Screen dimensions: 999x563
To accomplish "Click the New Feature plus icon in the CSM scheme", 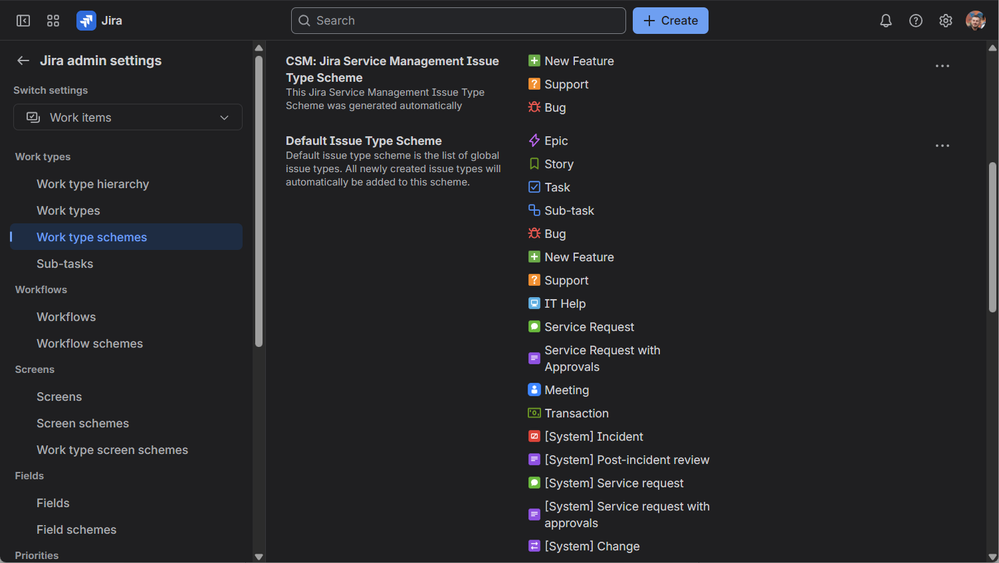I will 534,61.
